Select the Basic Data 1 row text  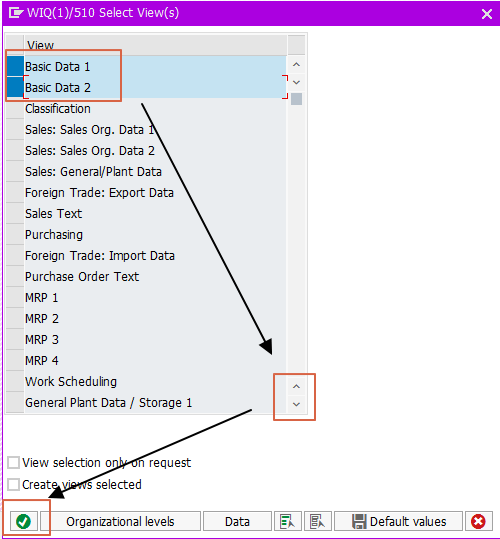coord(57,66)
